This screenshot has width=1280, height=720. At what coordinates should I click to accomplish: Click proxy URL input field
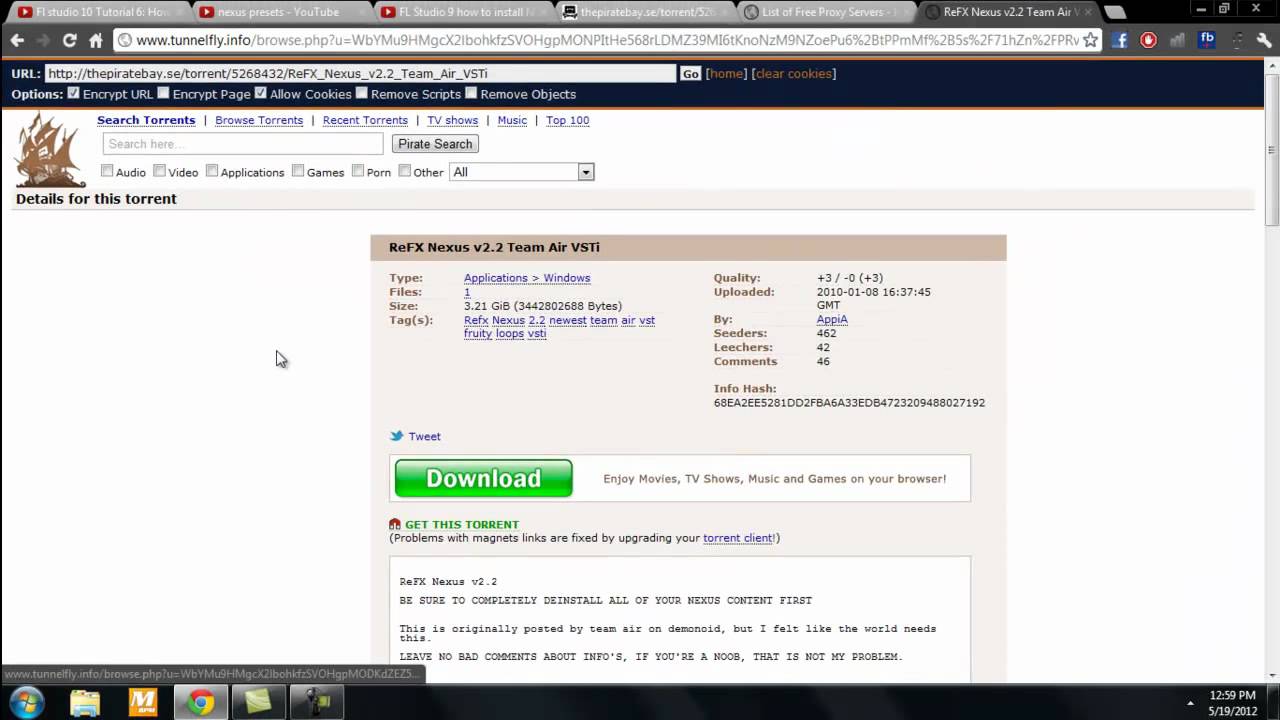[x=360, y=73]
